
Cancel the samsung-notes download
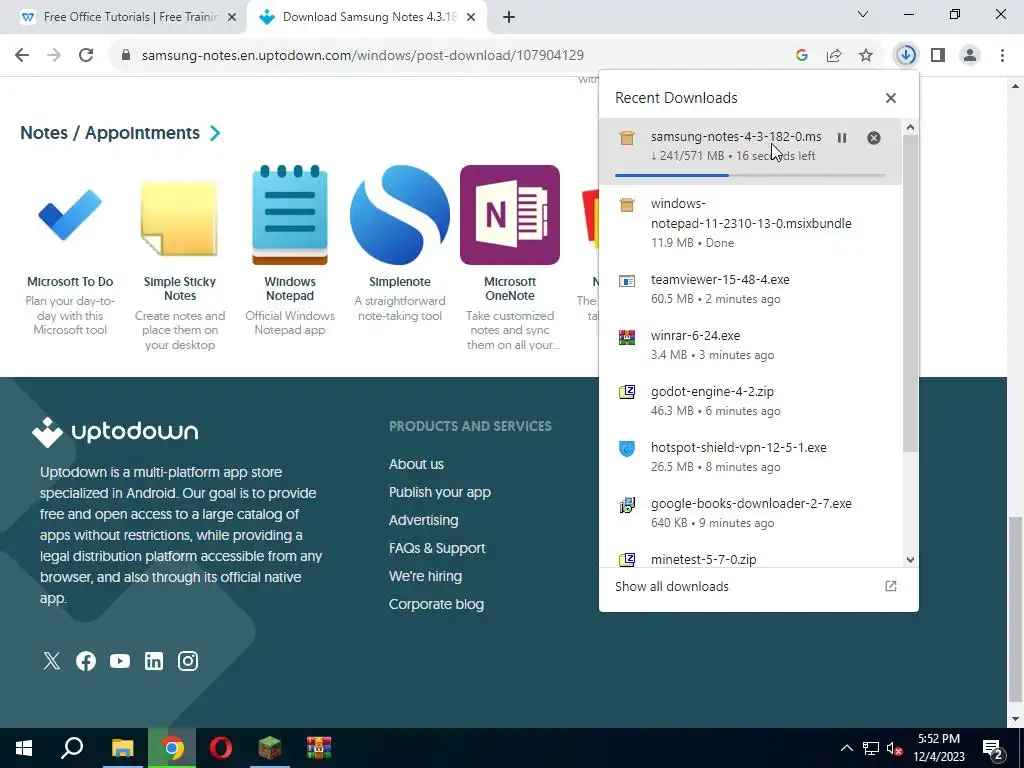coord(874,138)
